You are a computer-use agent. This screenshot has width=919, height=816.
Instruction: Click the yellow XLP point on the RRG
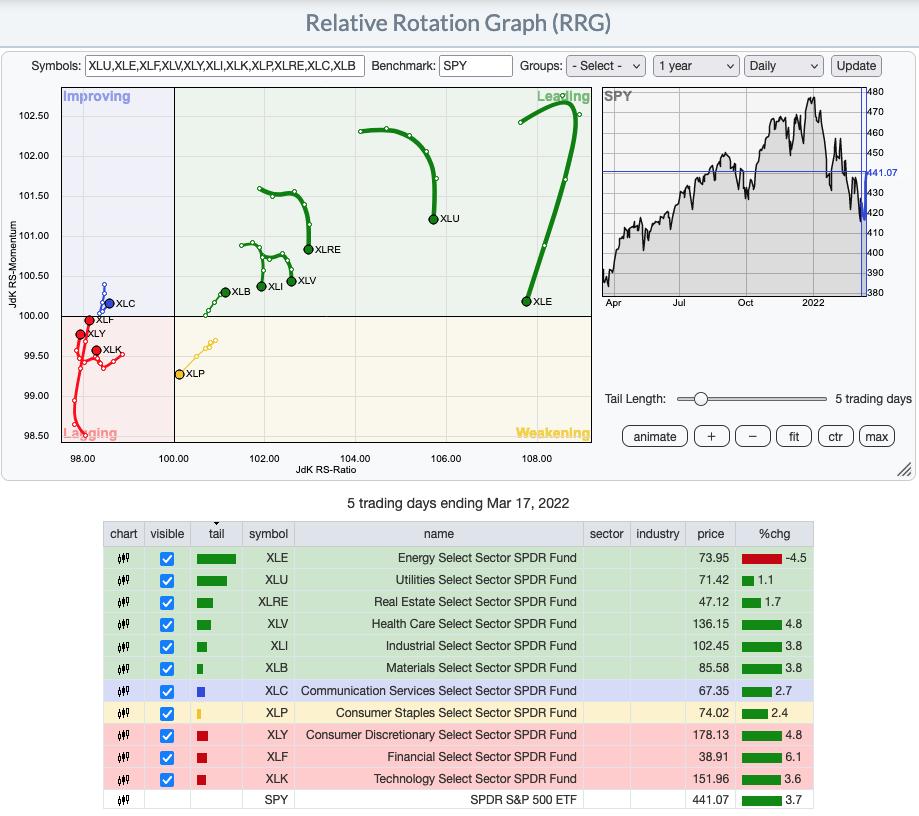coord(179,374)
